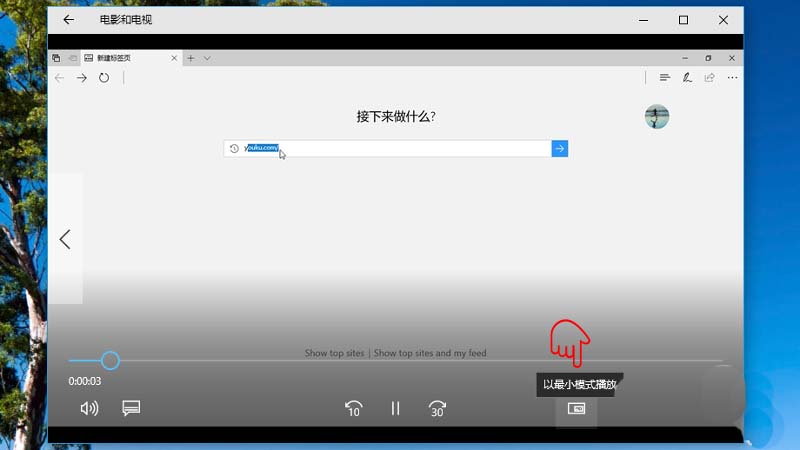Click the web note pen icon
This screenshot has width=800, height=450.
point(687,77)
